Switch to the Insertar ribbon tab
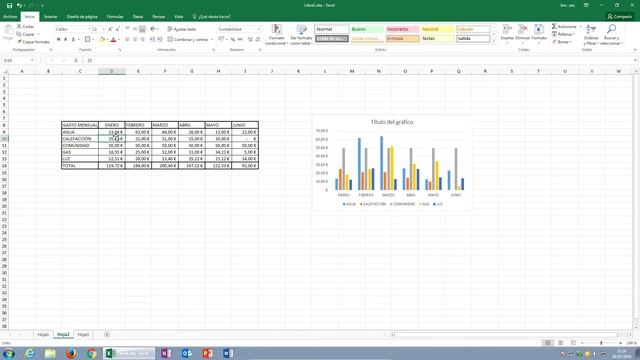Viewport: 640px width, 360px height. [x=51, y=17]
